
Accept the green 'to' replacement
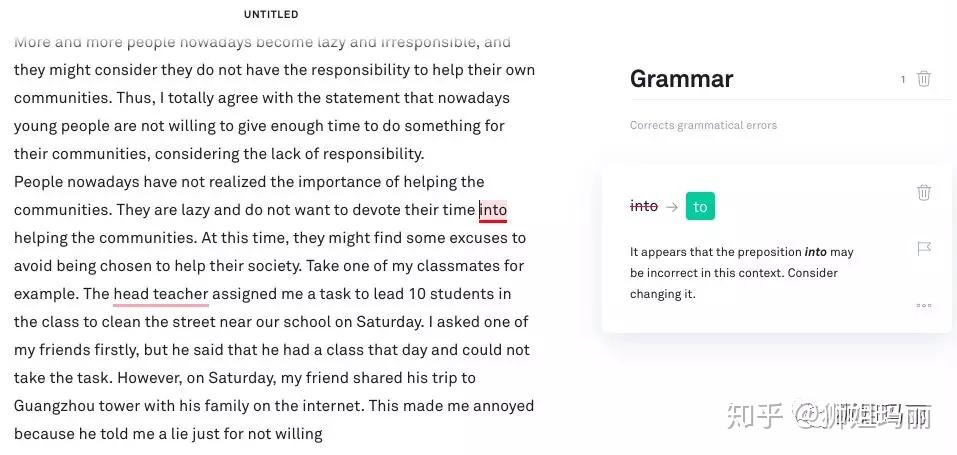[700, 207]
